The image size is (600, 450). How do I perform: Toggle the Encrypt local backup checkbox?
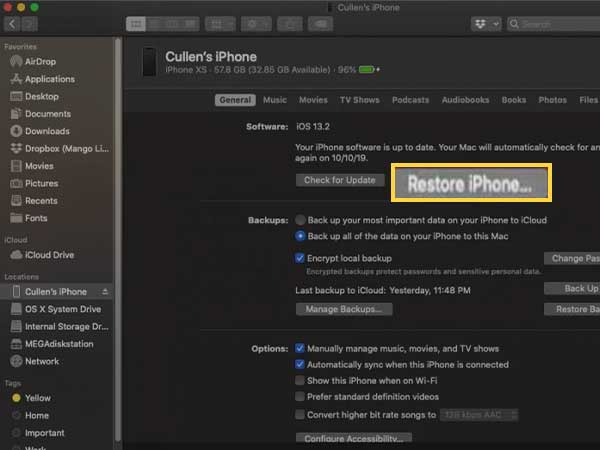coord(300,258)
